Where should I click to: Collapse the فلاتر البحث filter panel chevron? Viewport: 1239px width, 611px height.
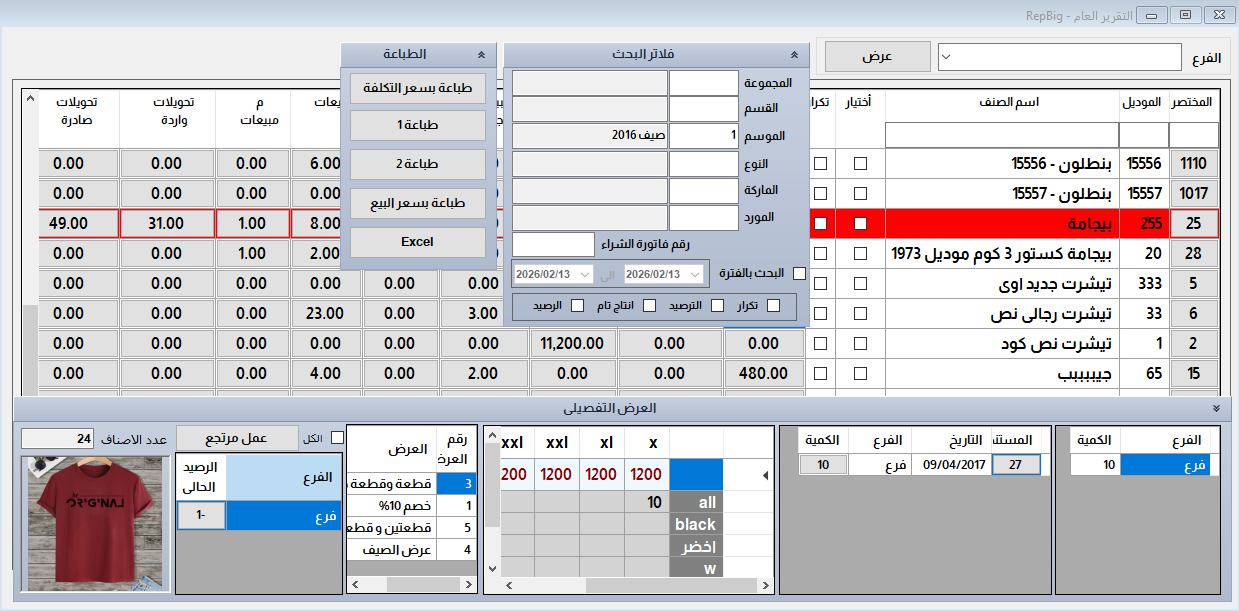pos(794,55)
